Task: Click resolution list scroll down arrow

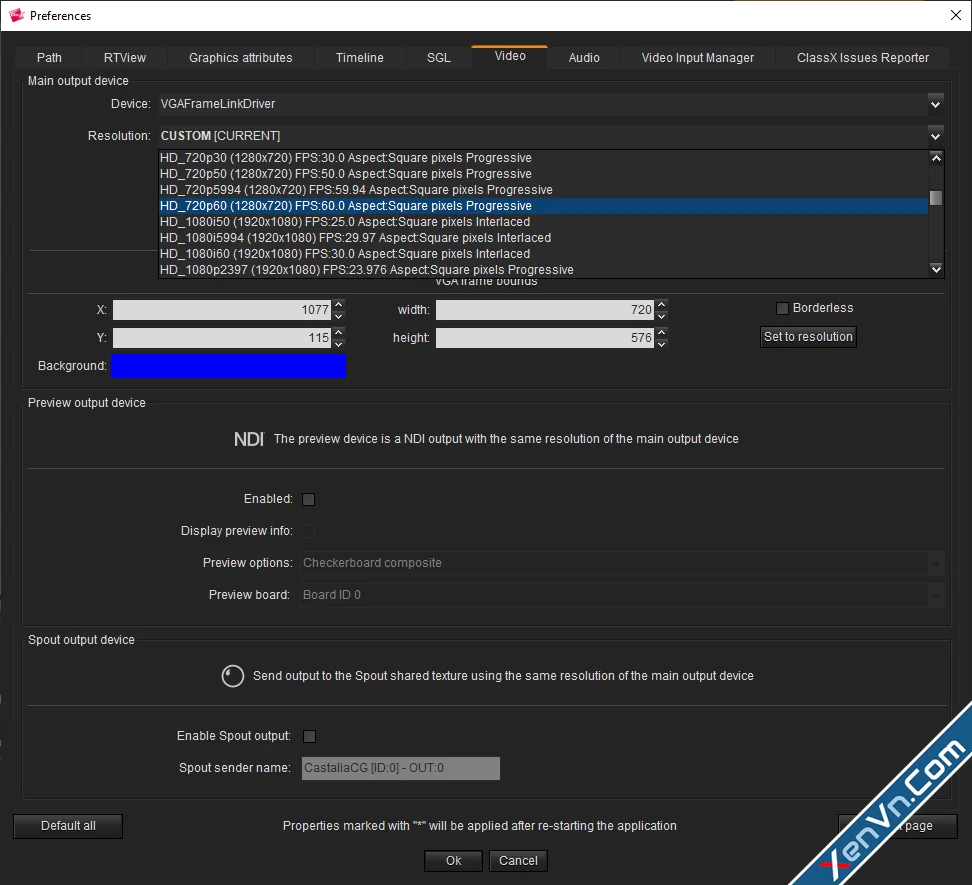Action: point(936,269)
